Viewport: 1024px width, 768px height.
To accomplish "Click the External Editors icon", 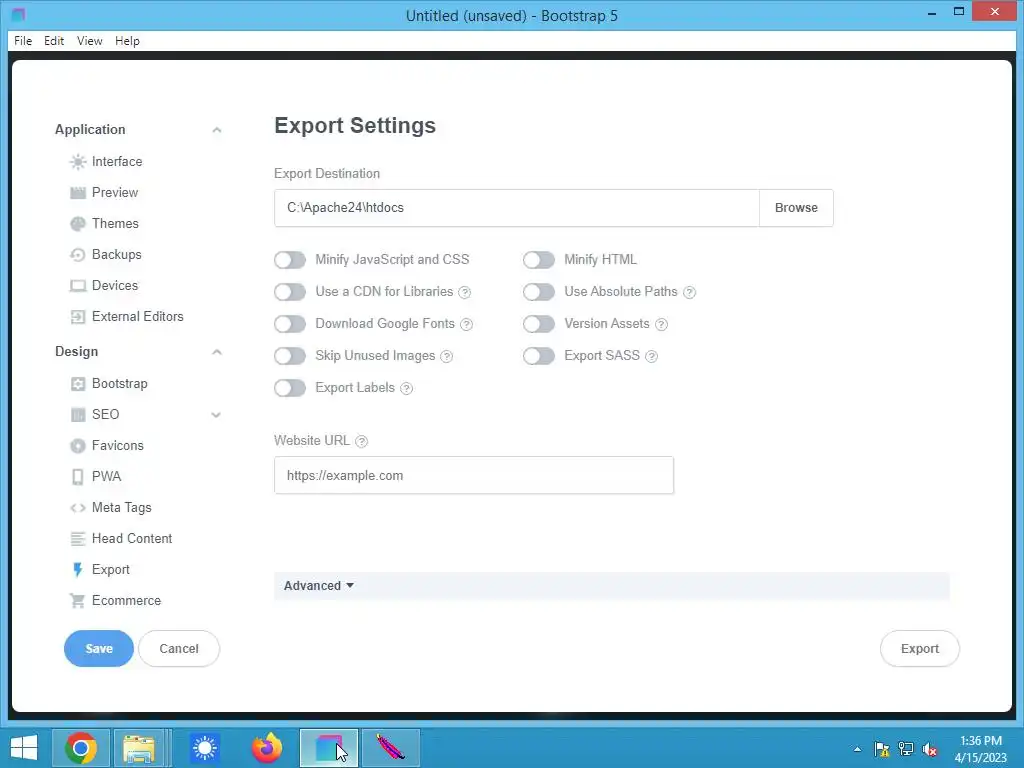I will (x=78, y=317).
